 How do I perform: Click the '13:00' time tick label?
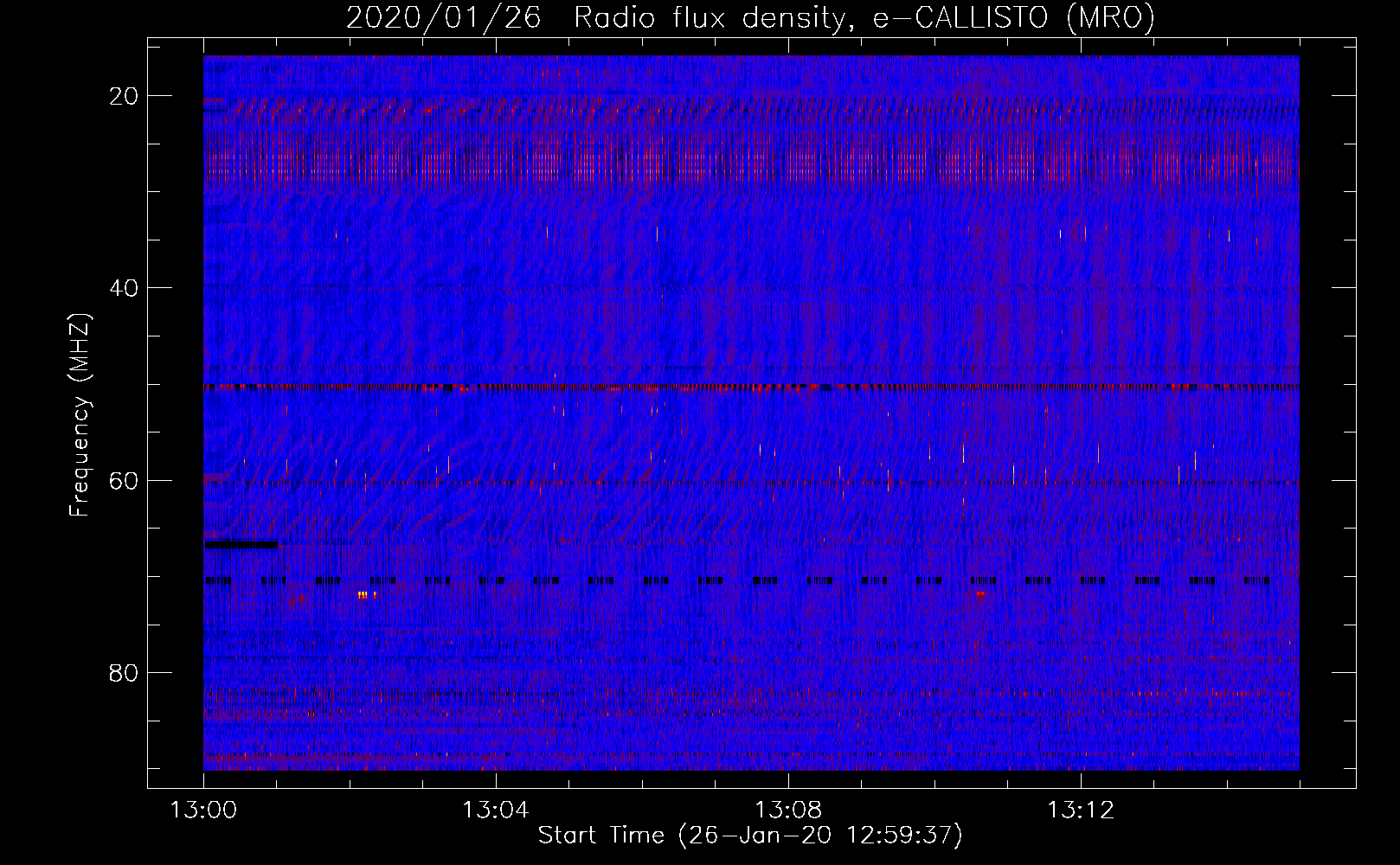pyautogui.click(x=203, y=811)
